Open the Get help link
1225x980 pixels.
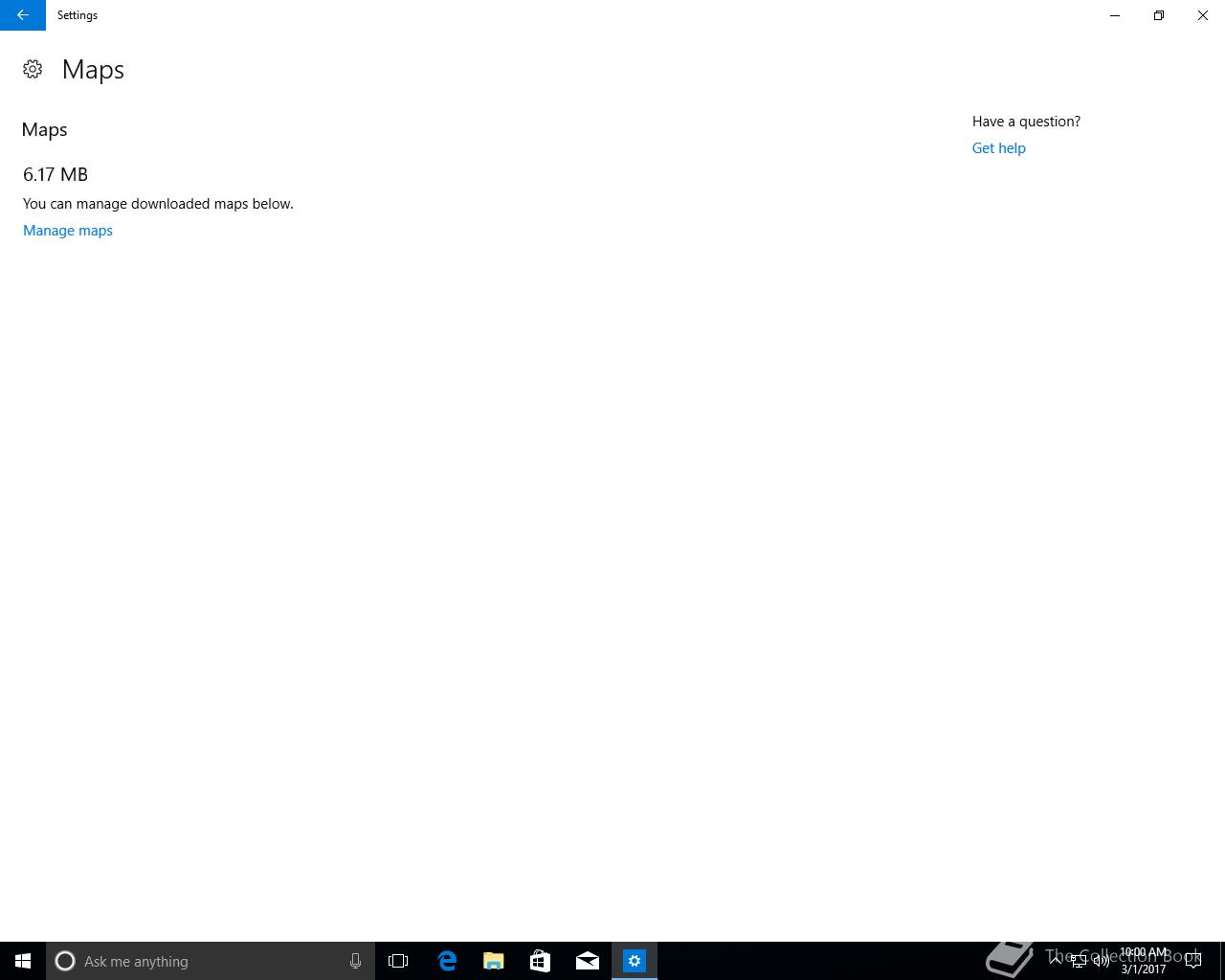[x=998, y=148]
